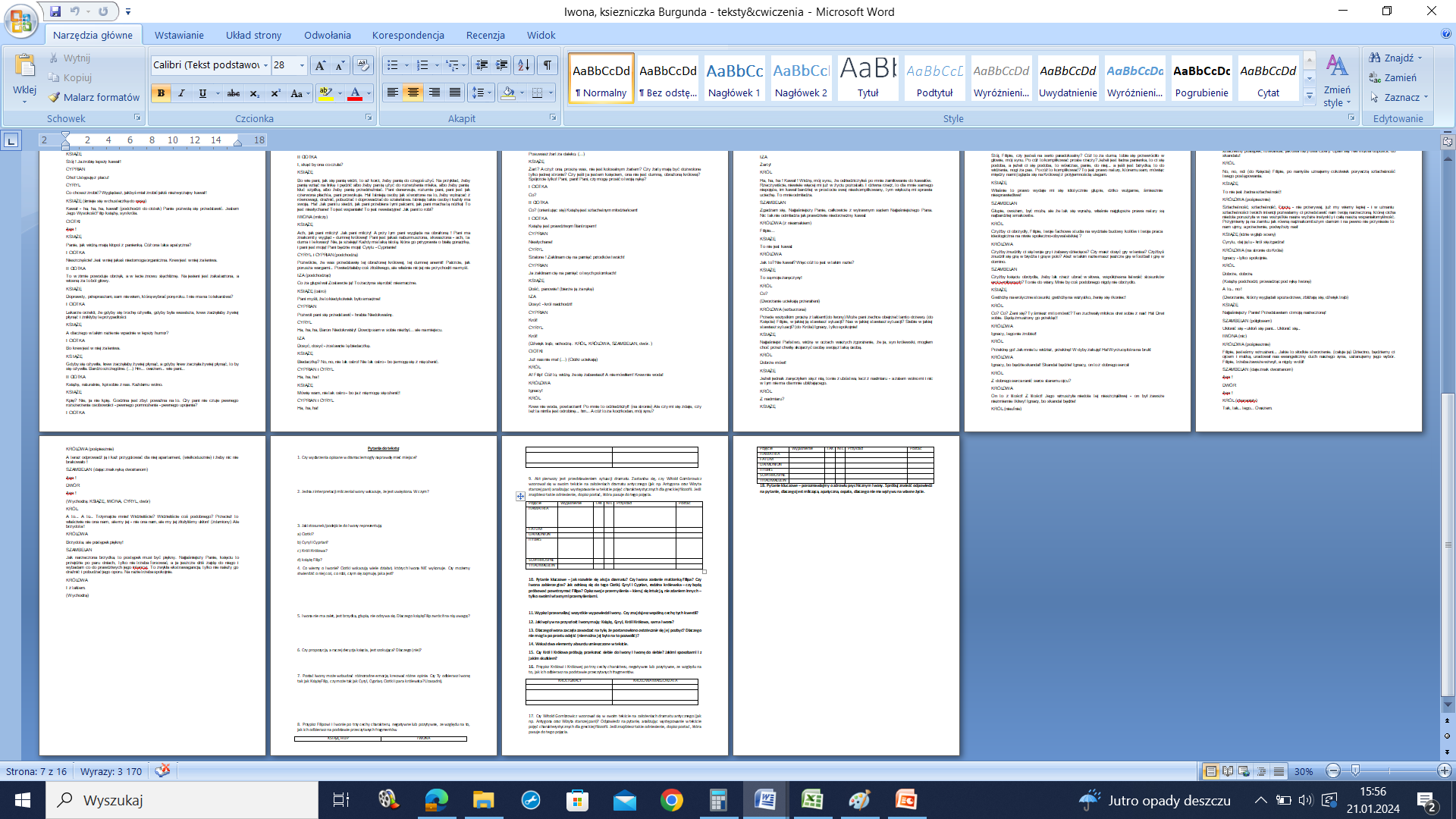Image resolution: width=1456 pixels, height=819 pixels.
Task: Open the font size dropdown
Action: tap(302, 65)
